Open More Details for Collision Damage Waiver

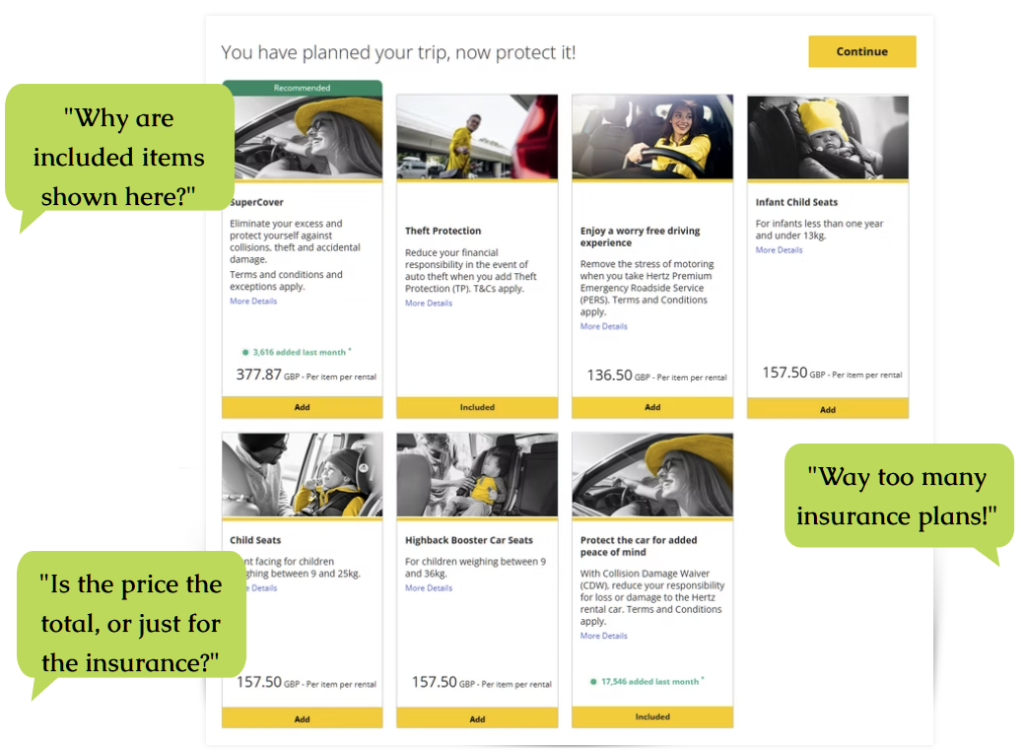(x=603, y=636)
